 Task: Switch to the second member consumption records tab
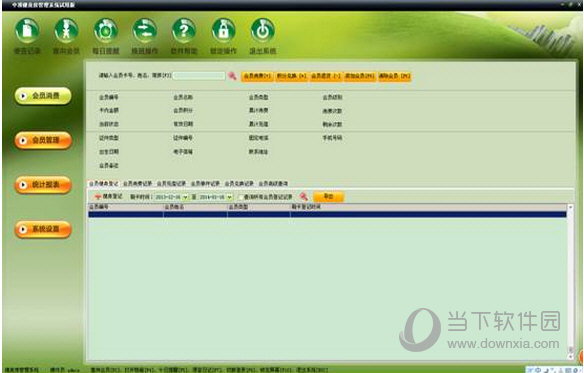pyautogui.click(x=137, y=184)
